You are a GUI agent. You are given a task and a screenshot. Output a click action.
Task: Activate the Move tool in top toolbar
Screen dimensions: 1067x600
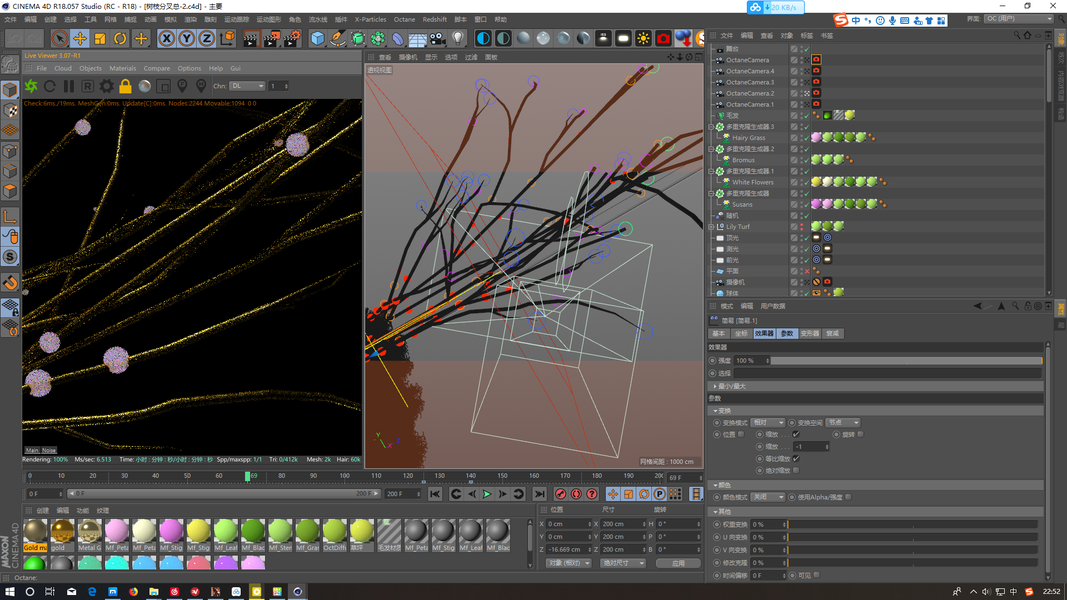(x=80, y=39)
